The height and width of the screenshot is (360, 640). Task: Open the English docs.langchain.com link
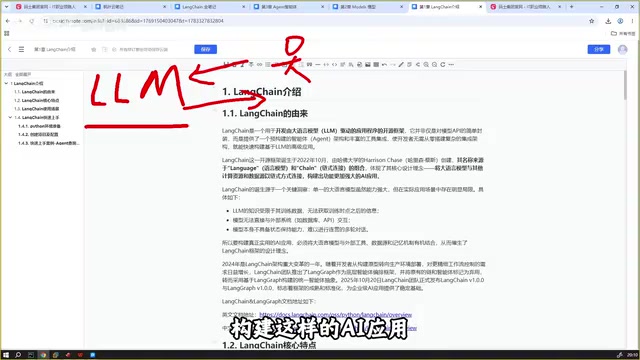click(336, 315)
